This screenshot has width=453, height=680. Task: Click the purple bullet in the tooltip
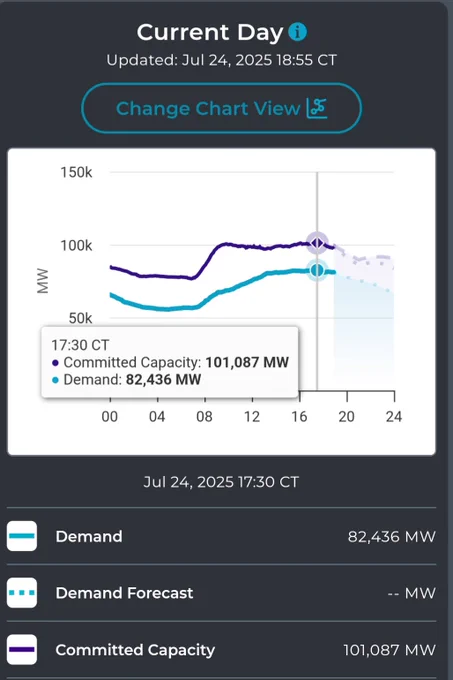pos(55,363)
